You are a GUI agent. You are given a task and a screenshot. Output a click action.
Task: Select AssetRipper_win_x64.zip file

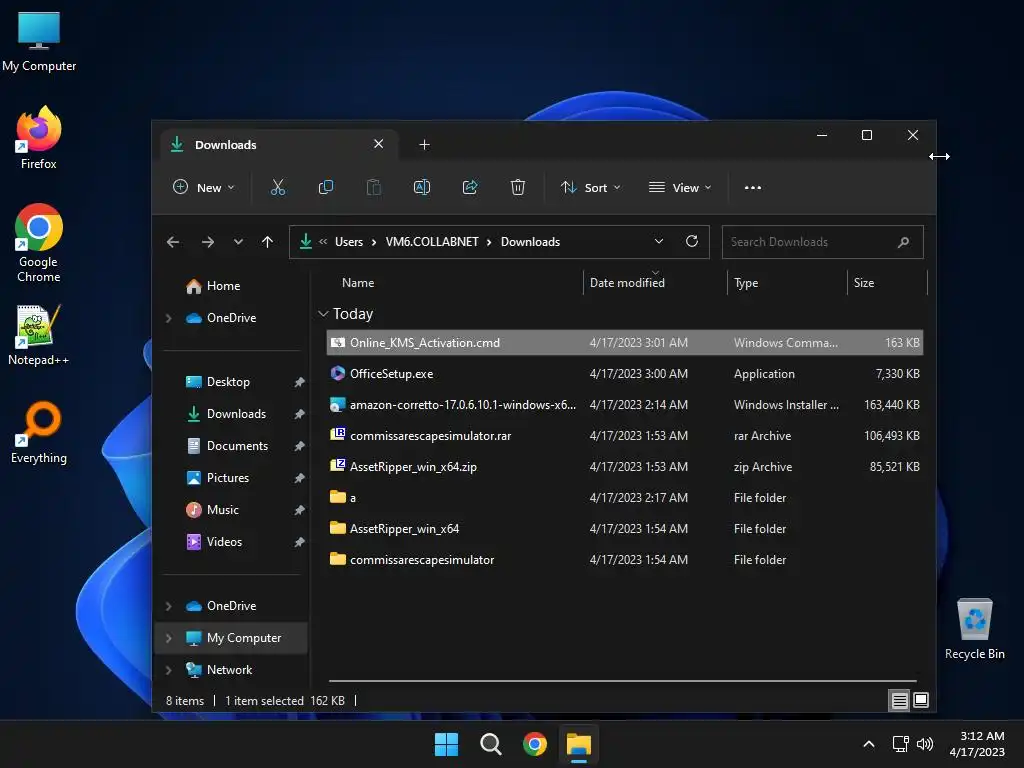click(x=625, y=467)
